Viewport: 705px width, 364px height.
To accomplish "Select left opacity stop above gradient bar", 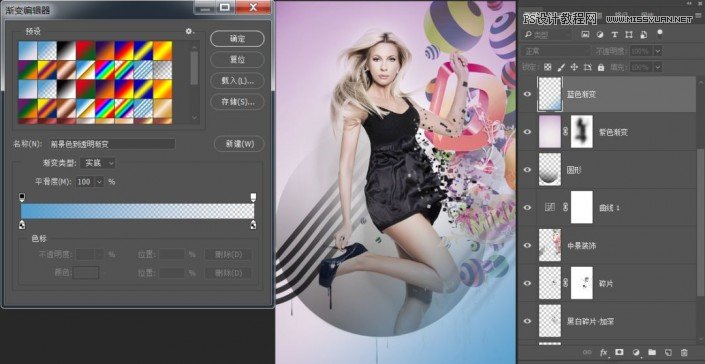I will (x=22, y=197).
